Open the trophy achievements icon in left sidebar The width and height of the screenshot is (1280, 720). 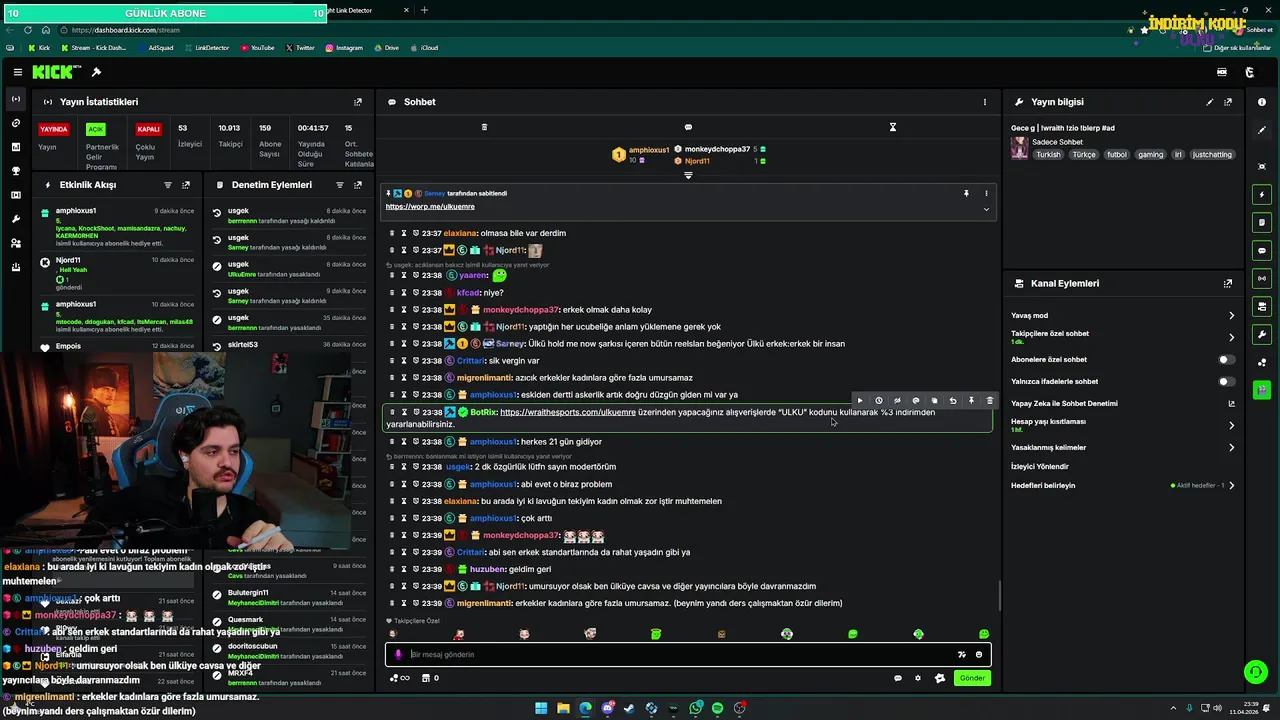[x=15, y=171]
